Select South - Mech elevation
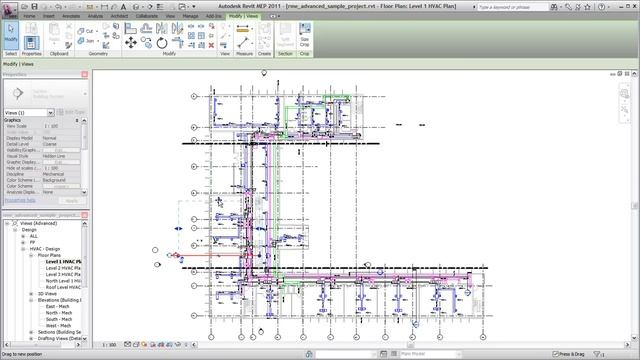 (59, 319)
